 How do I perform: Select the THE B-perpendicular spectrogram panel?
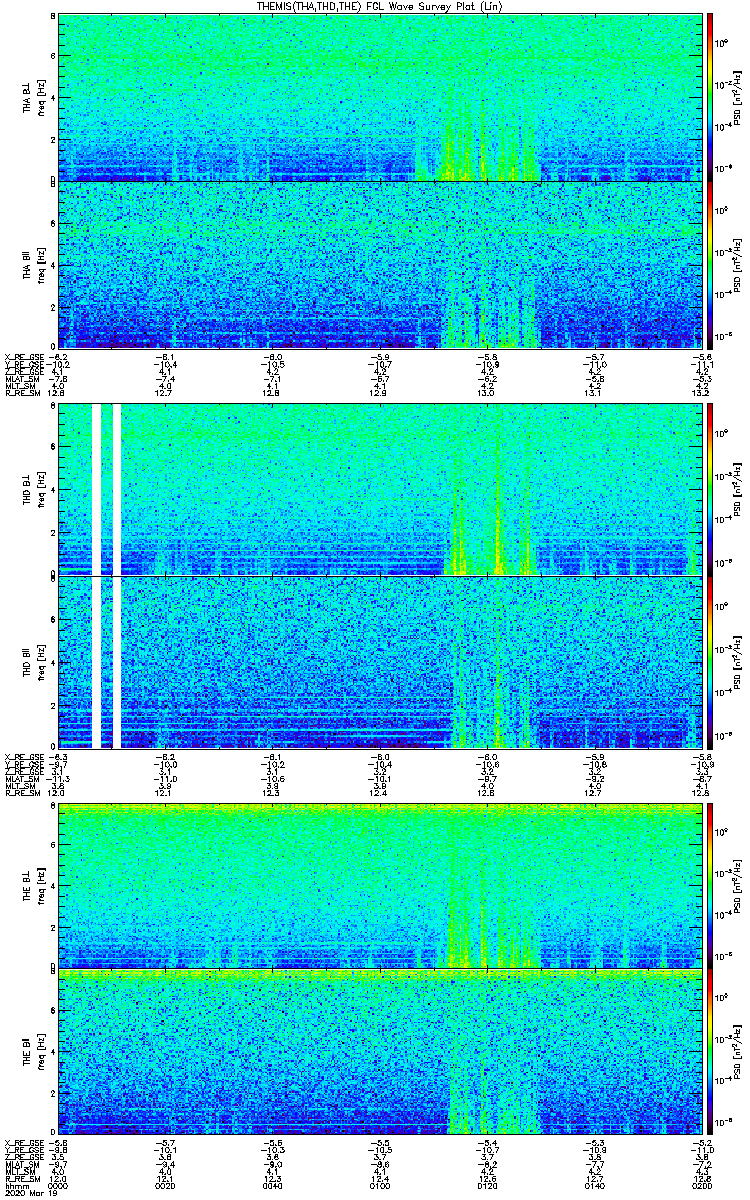[x=378, y=884]
